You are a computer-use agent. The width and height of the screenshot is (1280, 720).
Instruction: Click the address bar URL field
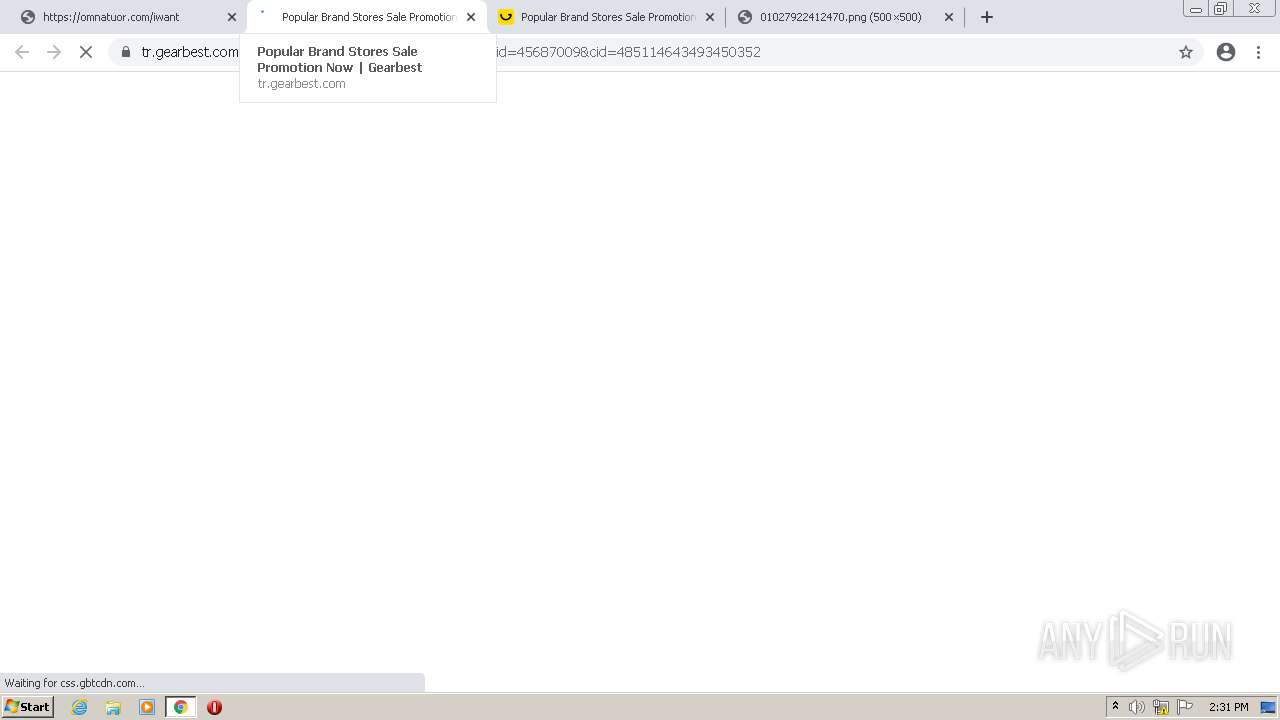click(655, 52)
